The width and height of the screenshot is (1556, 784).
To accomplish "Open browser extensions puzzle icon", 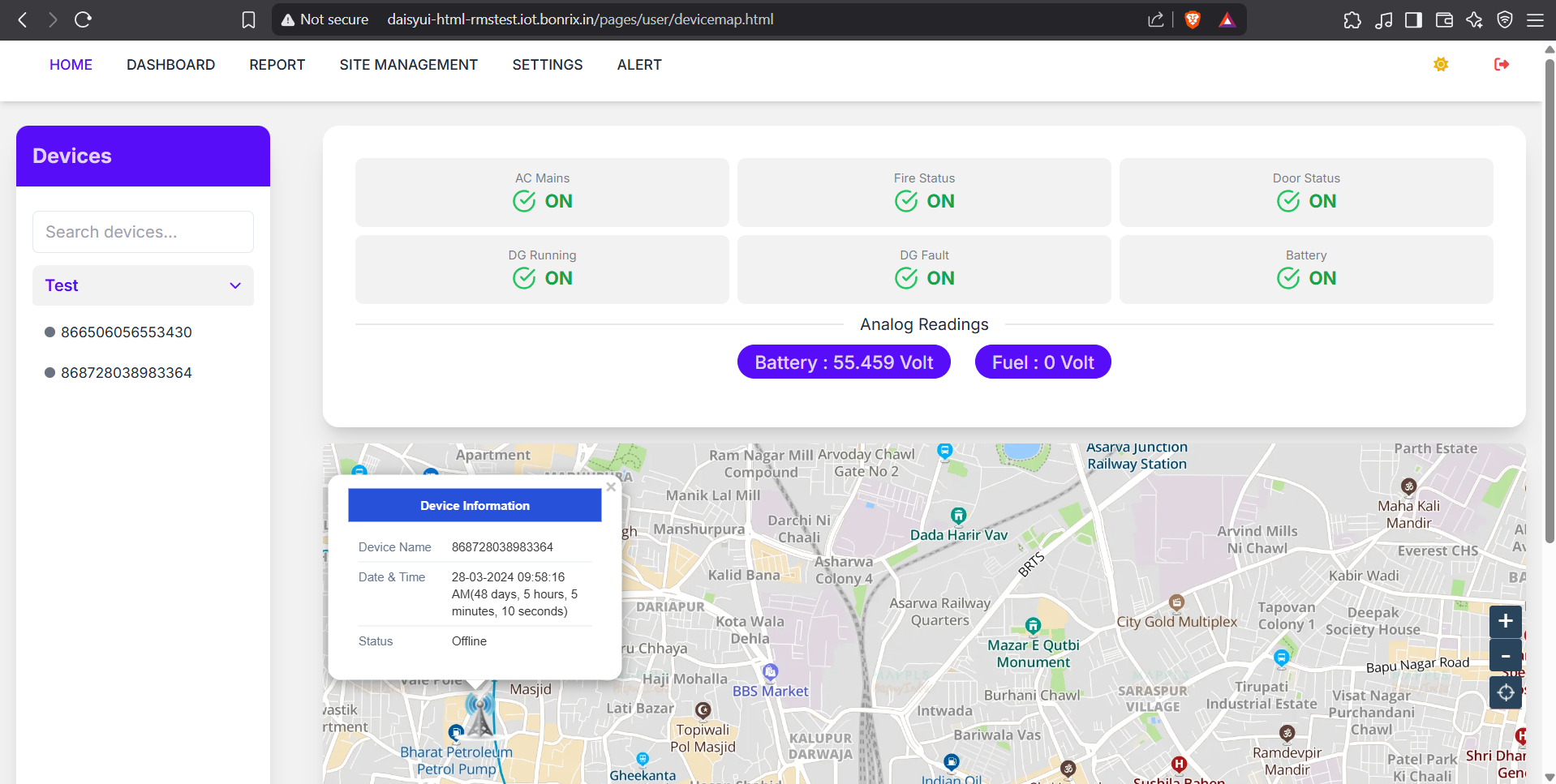I will 1352,19.
